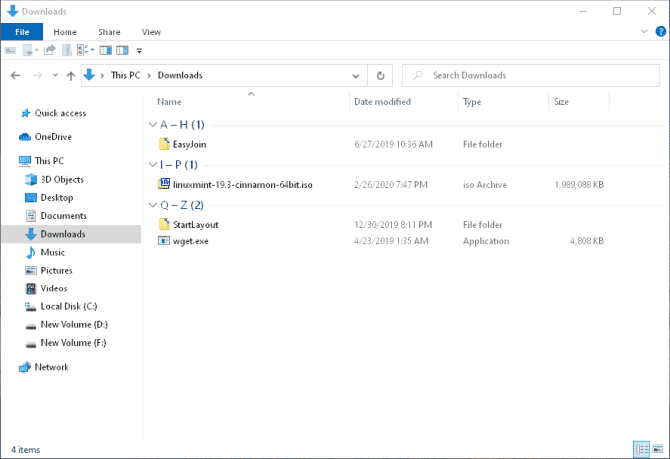The height and width of the screenshot is (459, 670).
Task: Click the Zip compress icon in toolbar
Action: tap(67, 50)
